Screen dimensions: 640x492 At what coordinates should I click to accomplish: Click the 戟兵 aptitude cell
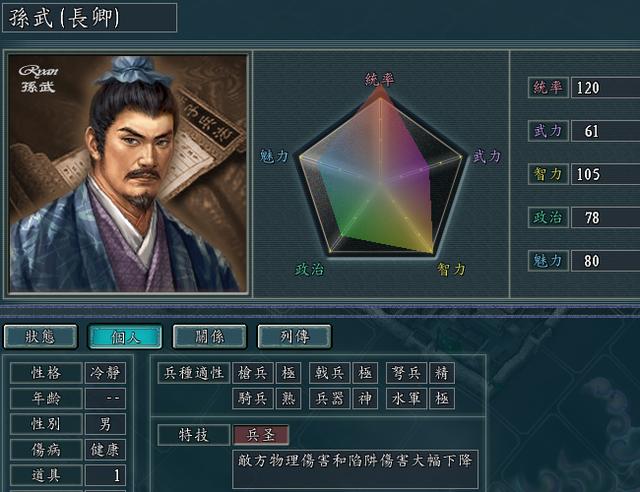(329, 373)
